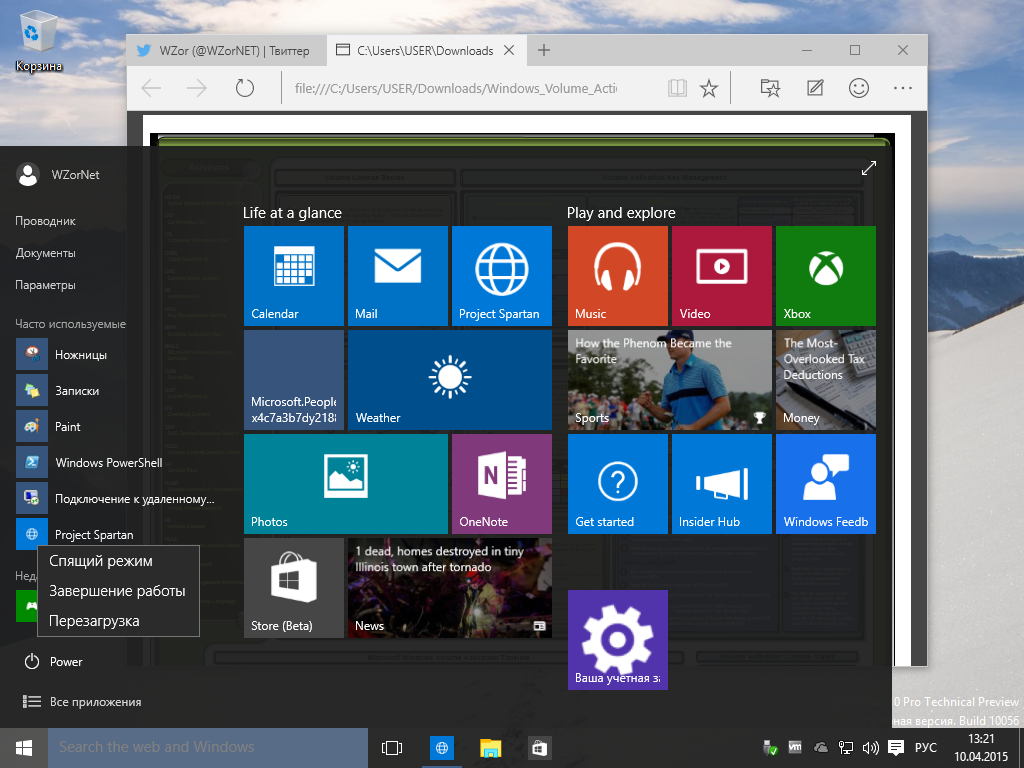Image resolution: width=1024 pixels, height=768 pixels.
Task: Open the Action Center notifications icon
Action: click(x=896, y=748)
